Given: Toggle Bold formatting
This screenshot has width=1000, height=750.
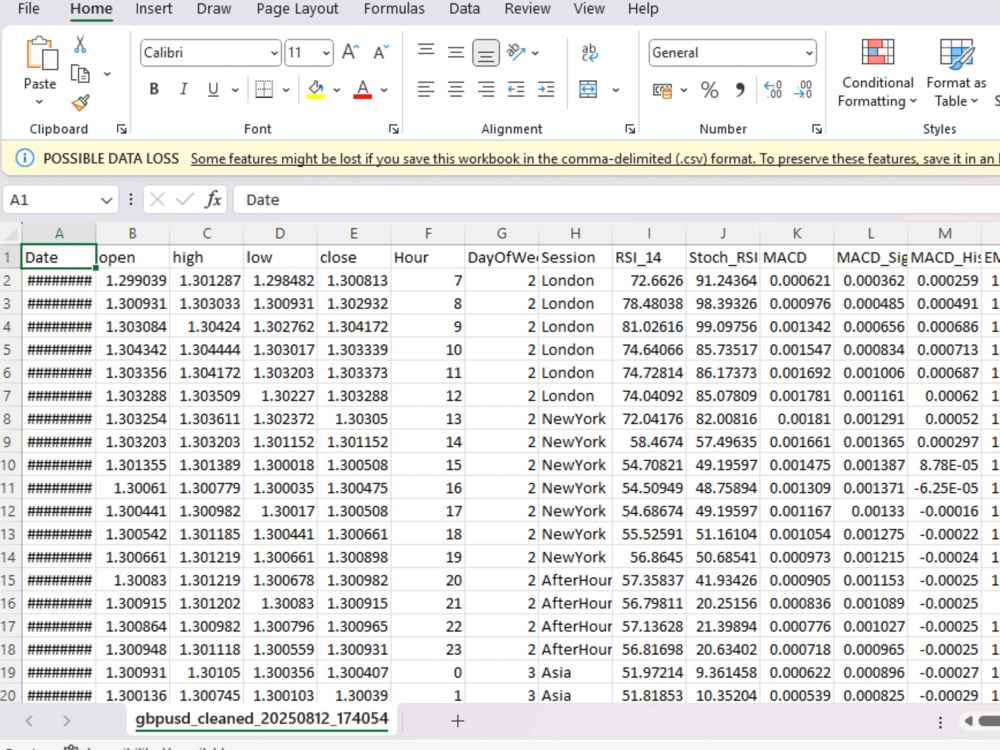Looking at the screenshot, I should click(x=154, y=89).
